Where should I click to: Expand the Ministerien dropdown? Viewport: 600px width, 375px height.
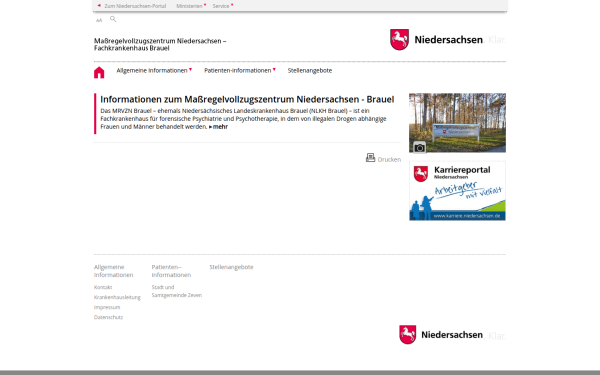(x=191, y=6)
